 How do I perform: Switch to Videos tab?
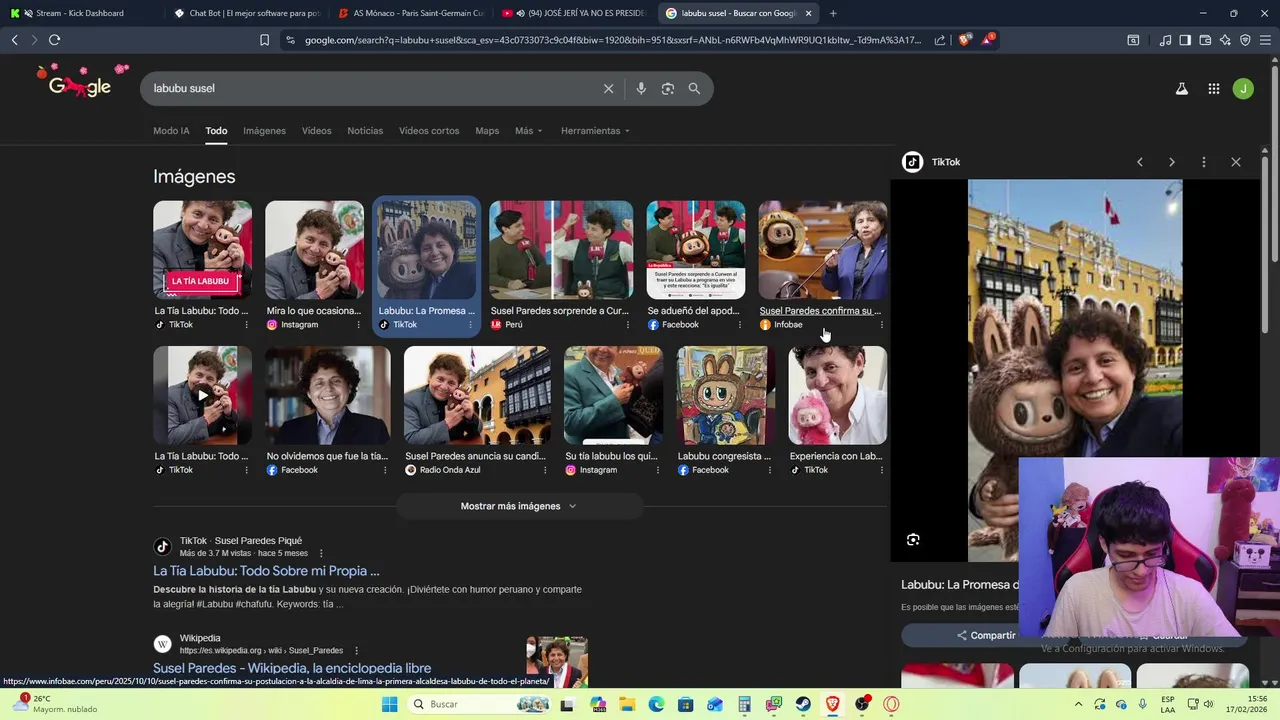pos(316,131)
